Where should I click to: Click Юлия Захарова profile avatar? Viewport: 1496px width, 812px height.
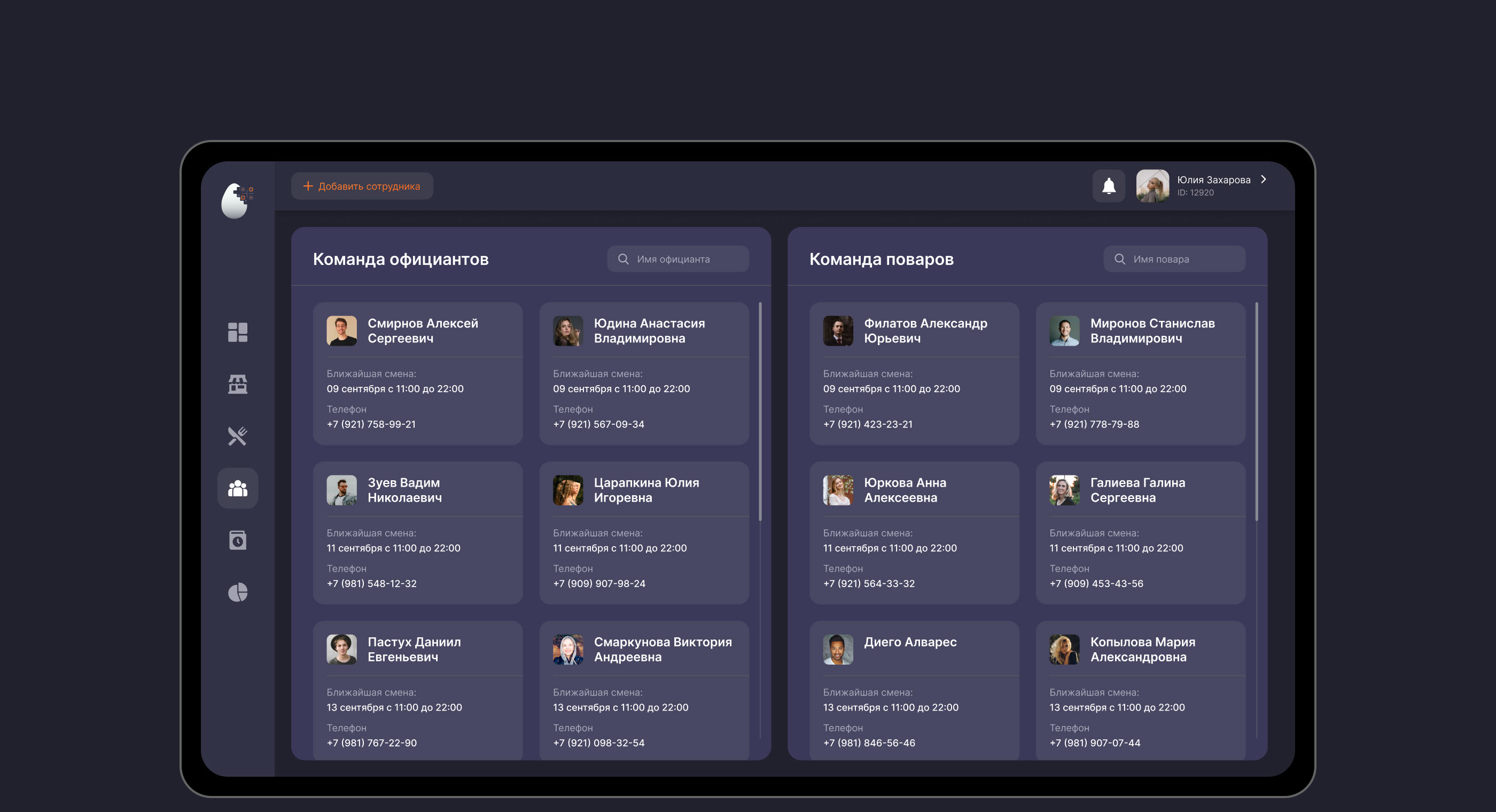(1152, 186)
